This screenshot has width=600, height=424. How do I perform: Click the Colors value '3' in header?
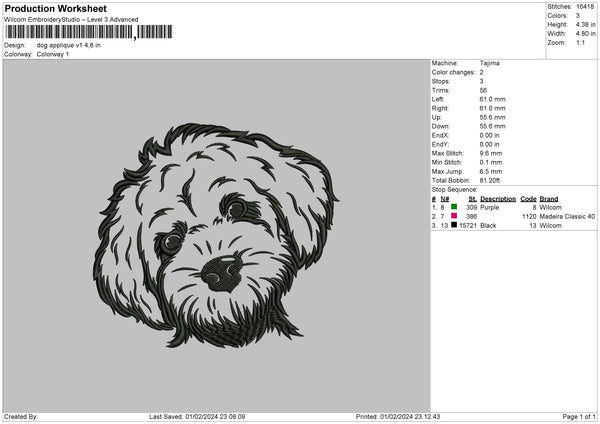[x=578, y=16]
